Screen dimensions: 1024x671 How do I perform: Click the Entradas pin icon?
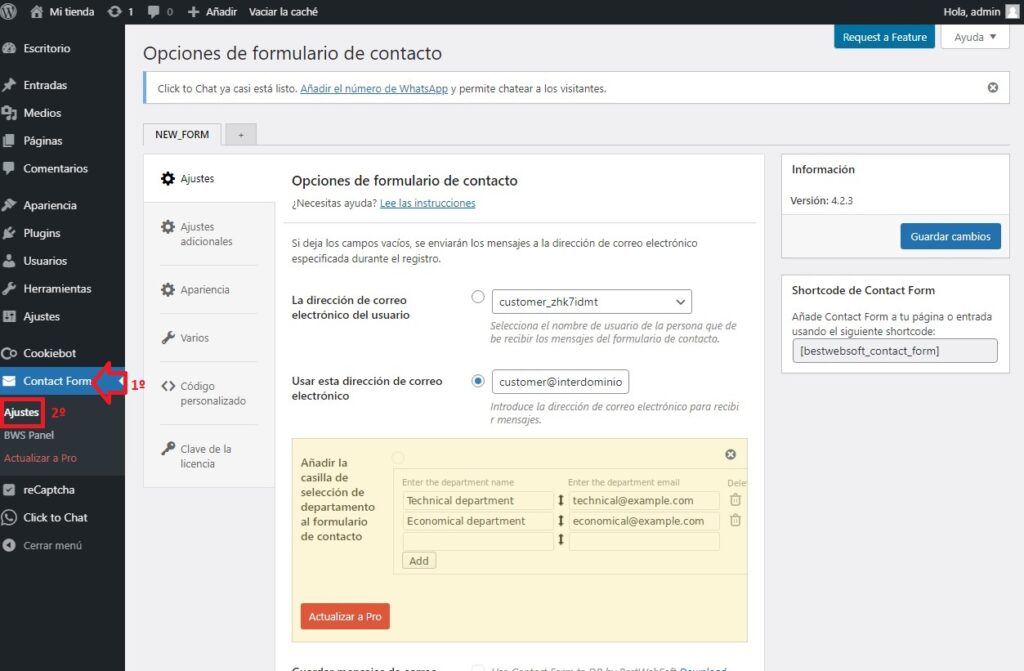point(9,85)
